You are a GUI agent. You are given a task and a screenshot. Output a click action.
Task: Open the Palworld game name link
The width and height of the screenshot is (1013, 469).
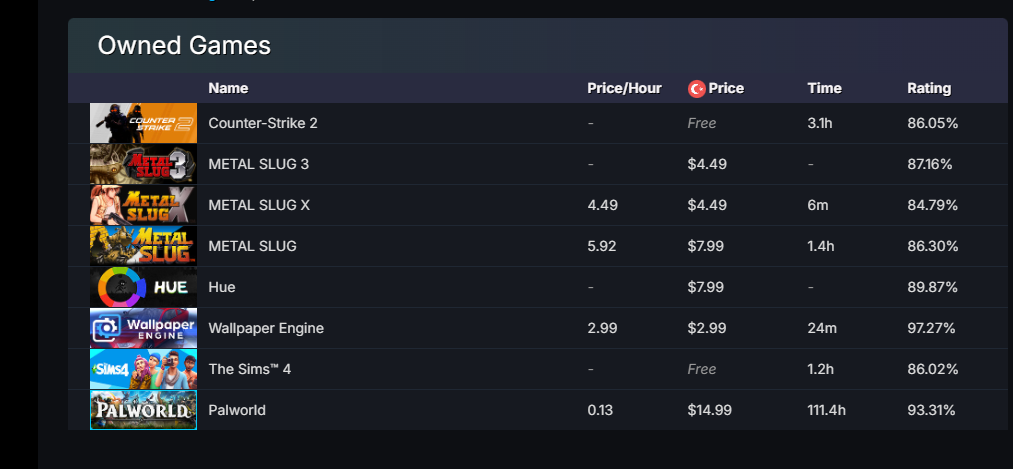point(237,410)
